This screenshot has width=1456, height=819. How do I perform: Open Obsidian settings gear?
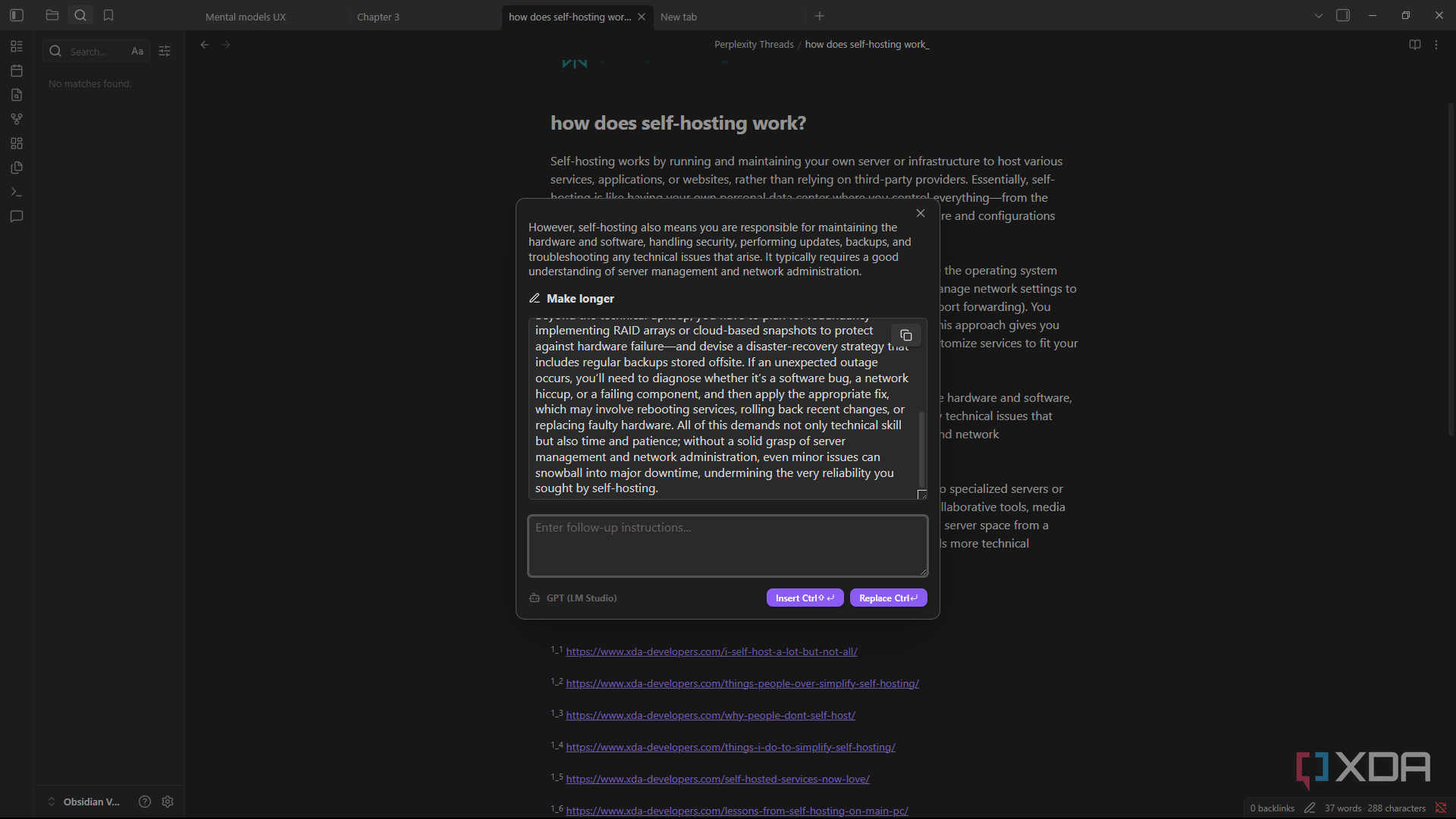click(x=168, y=802)
